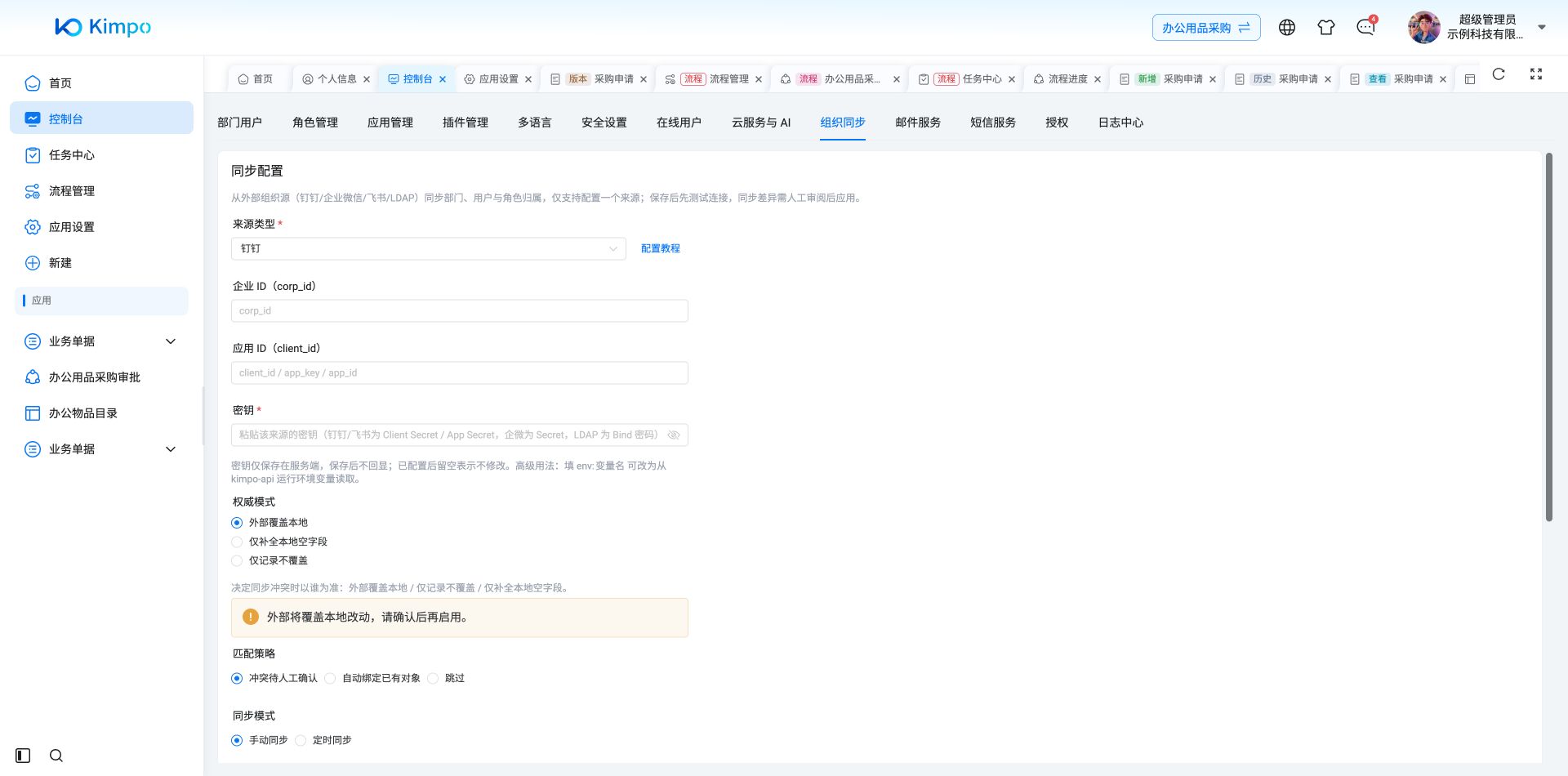Open the 授权 section
Image resolution: width=1568 pixels, height=776 pixels.
[x=1057, y=123]
